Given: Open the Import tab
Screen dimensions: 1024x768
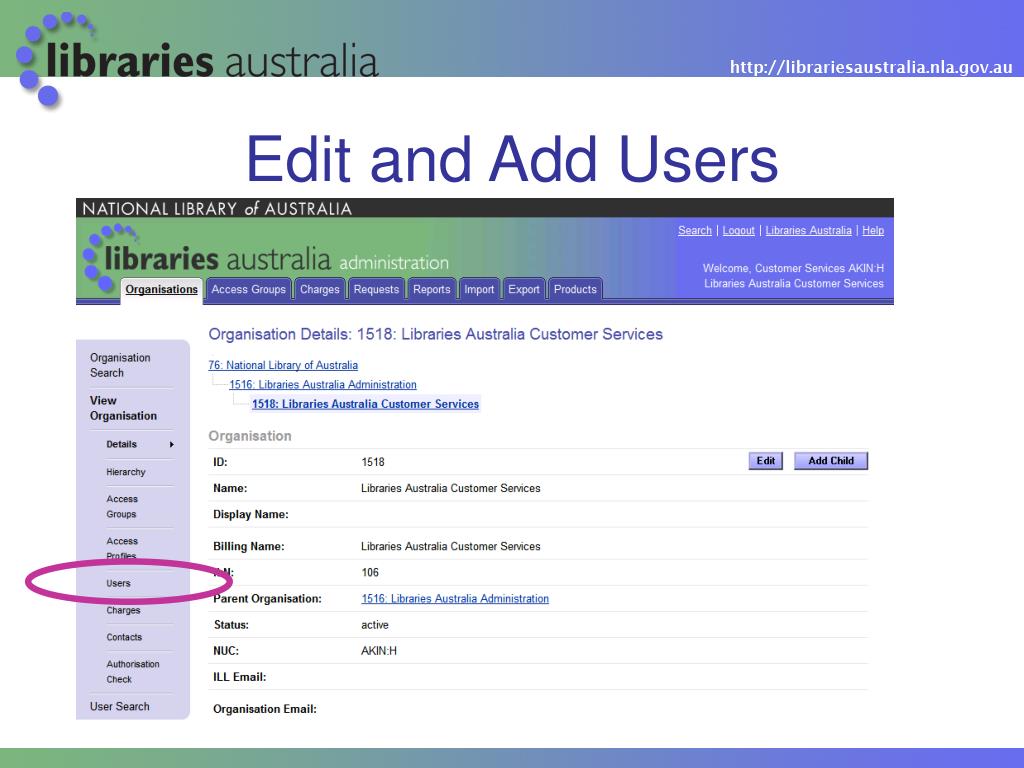Looking at the screenshot, I should 479,289.
